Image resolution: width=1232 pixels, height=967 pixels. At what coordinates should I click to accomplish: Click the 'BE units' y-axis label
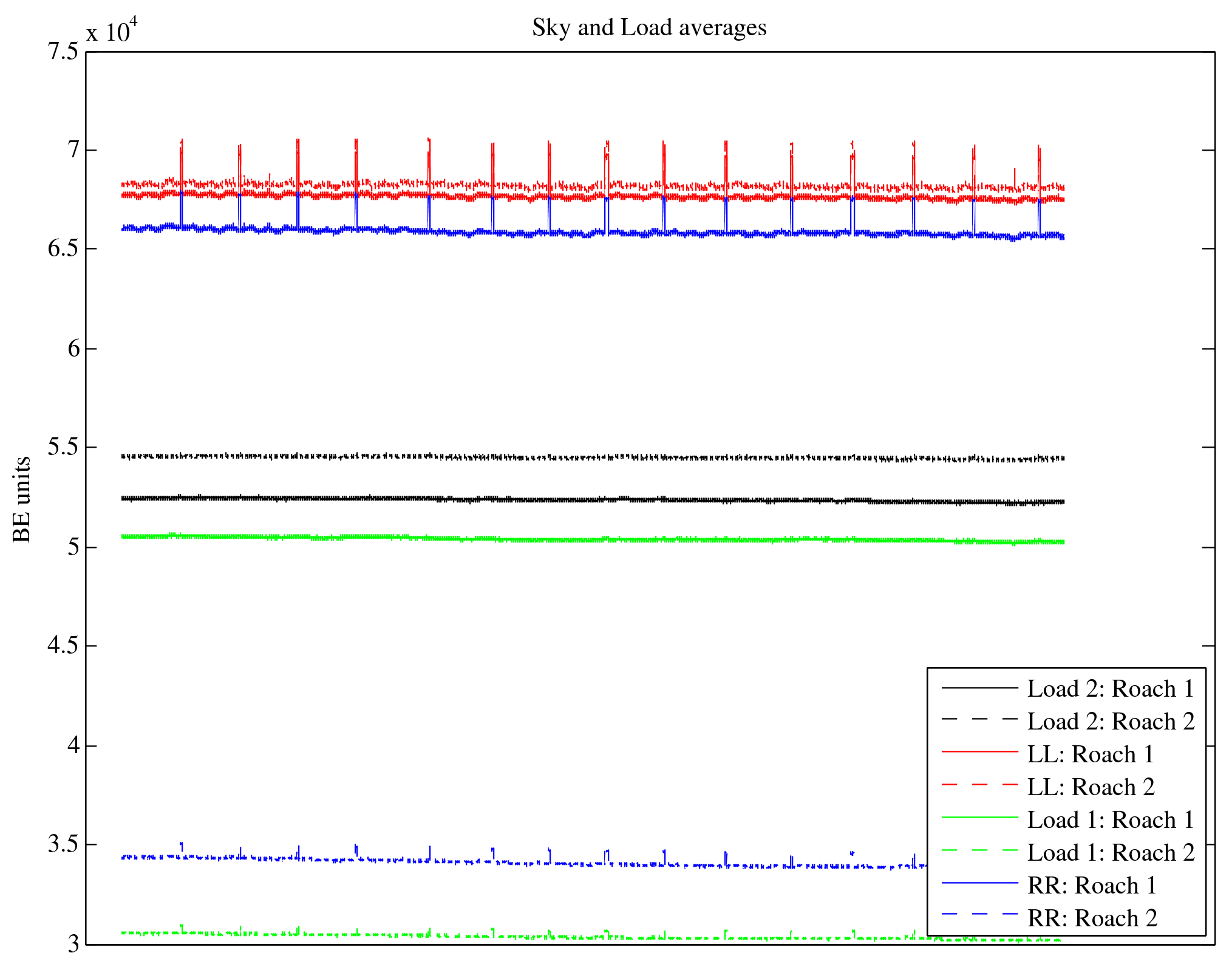[x=22, y=499]
